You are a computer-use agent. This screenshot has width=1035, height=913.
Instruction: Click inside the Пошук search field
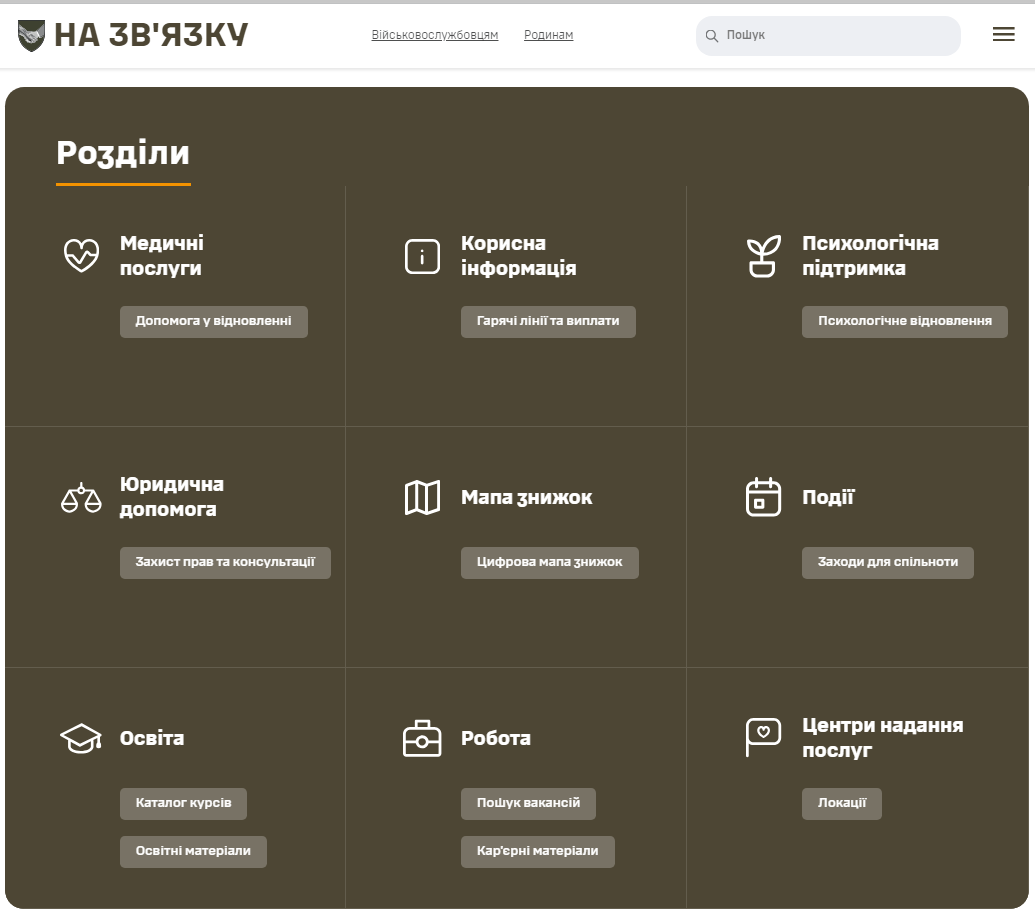coord(828,35)
